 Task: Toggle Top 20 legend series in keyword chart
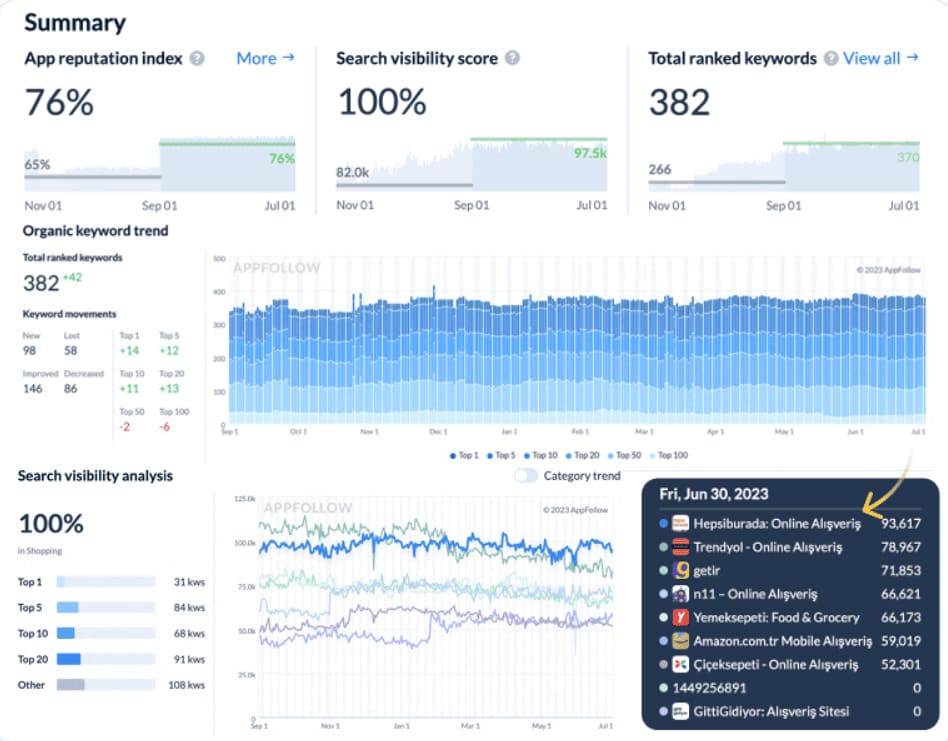(582, 455)
